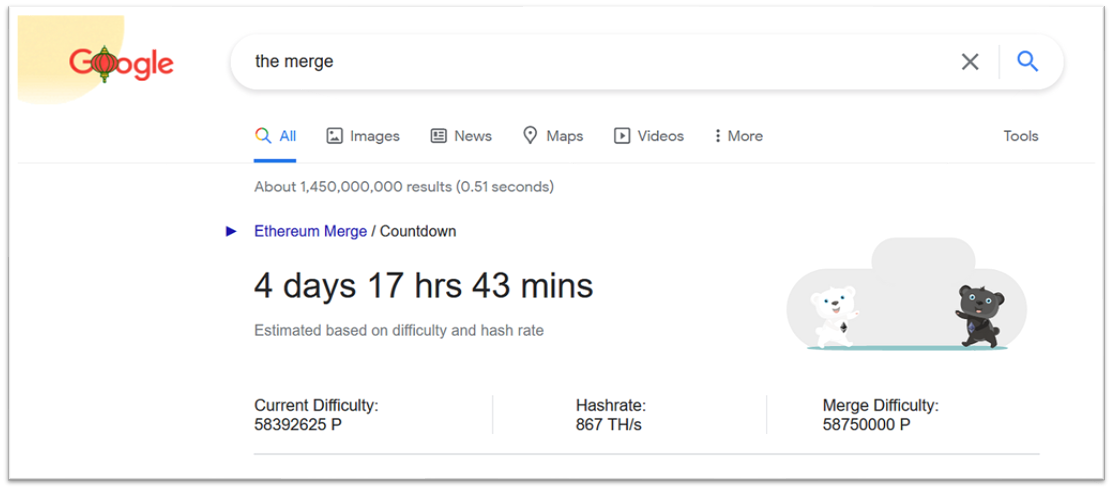Click the Countdown breadcrumb text
Image resolution: width=1112 pixels, height=490 pixels.
tap(418, 231)
